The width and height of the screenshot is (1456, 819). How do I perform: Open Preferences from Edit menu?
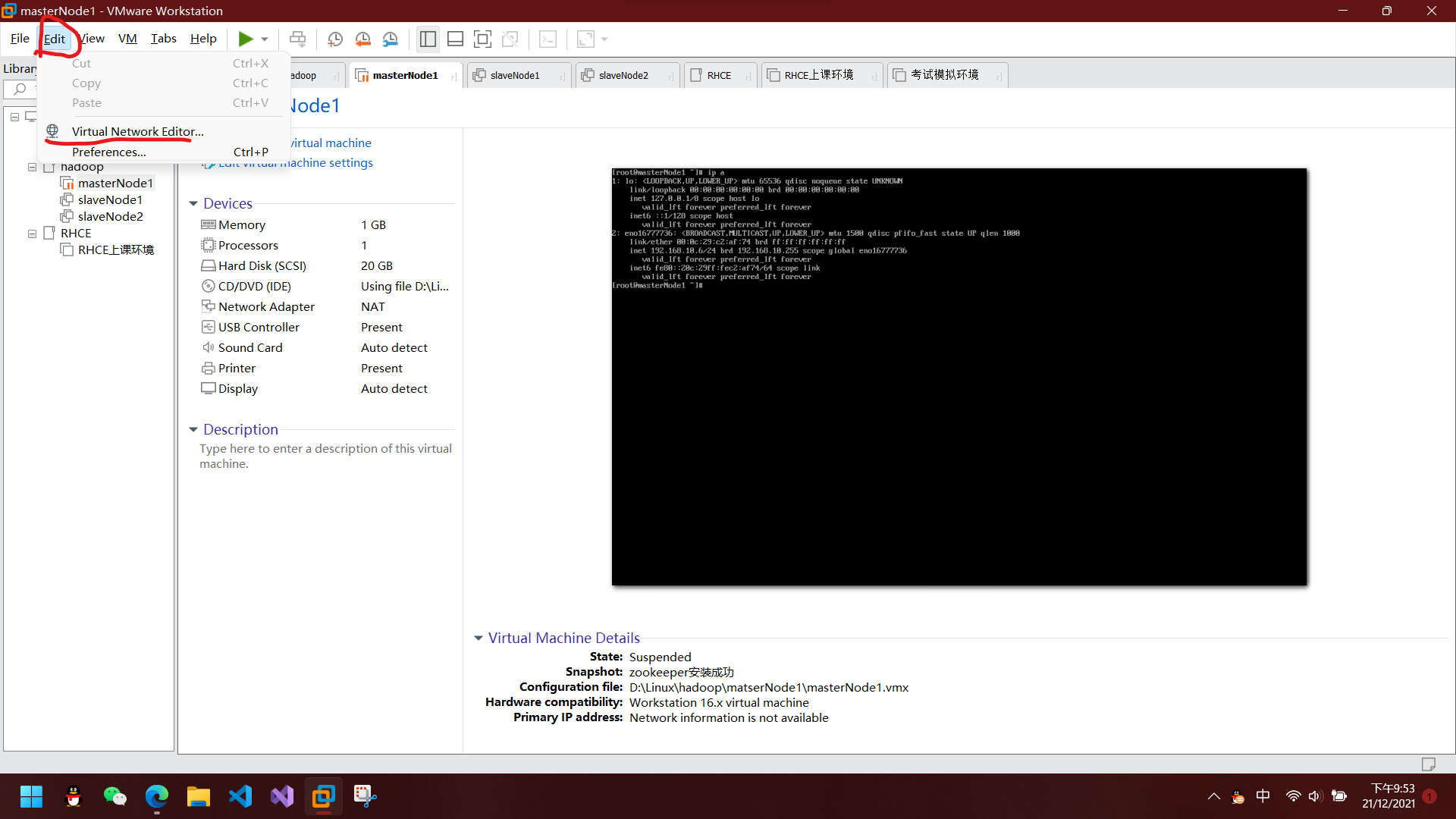(x=108, y=151)
